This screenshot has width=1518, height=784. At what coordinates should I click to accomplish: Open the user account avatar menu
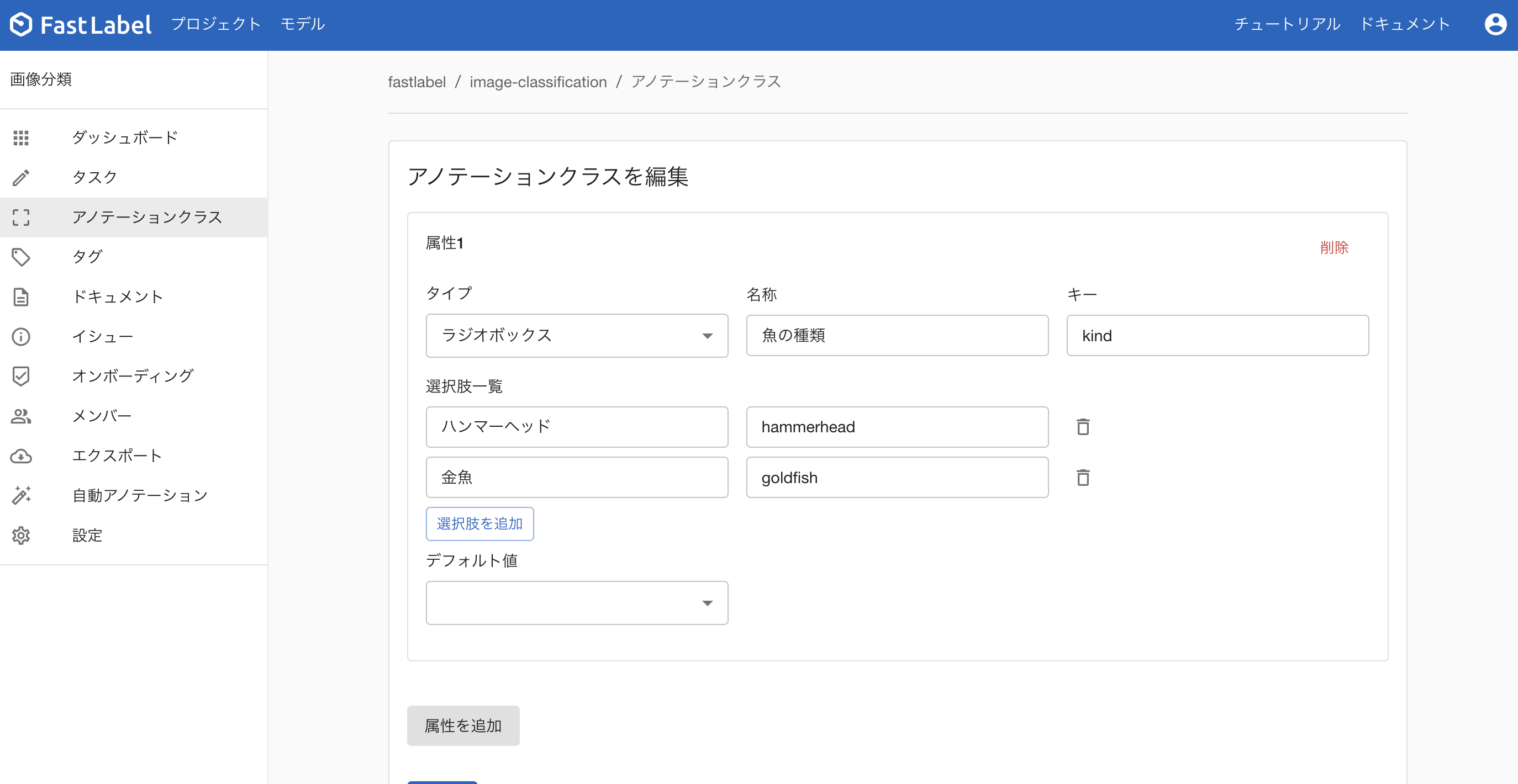tap(1494, 24)
